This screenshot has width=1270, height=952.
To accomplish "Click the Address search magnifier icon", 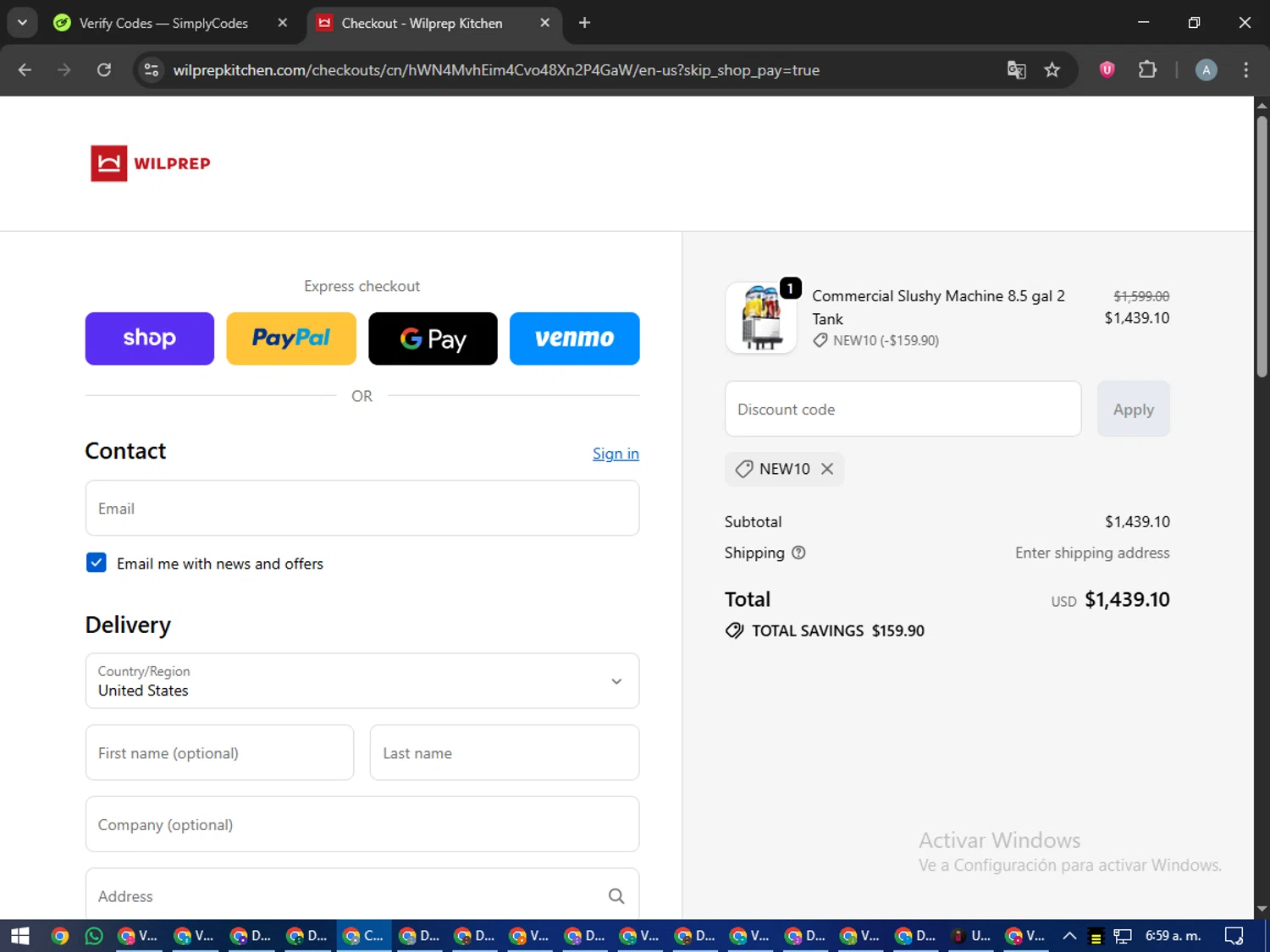I will pos(616,896).
